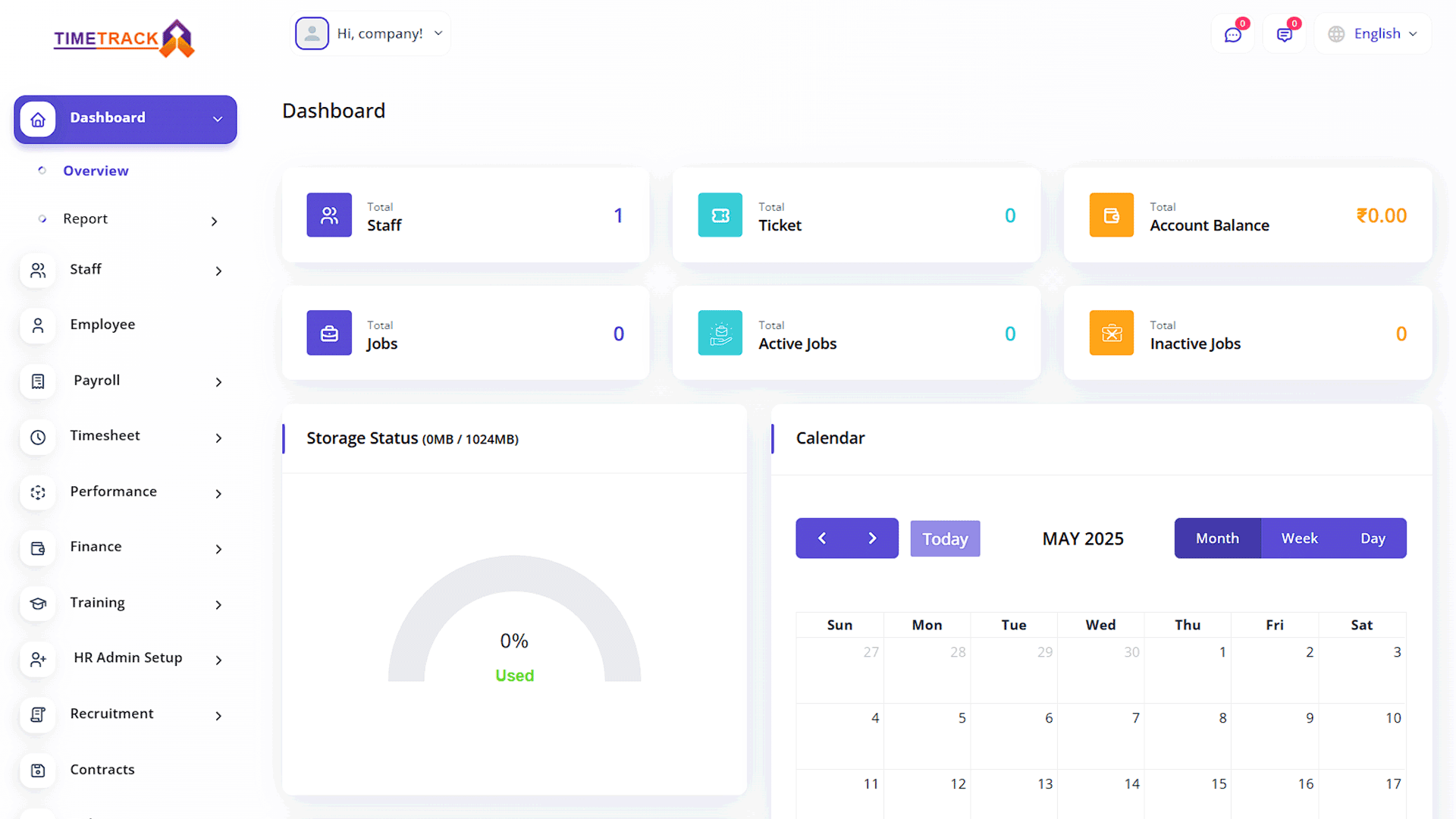This screenshot has height=819, width=1456.
Task: Click the Total Staff people icon
Action: [329, 215]
